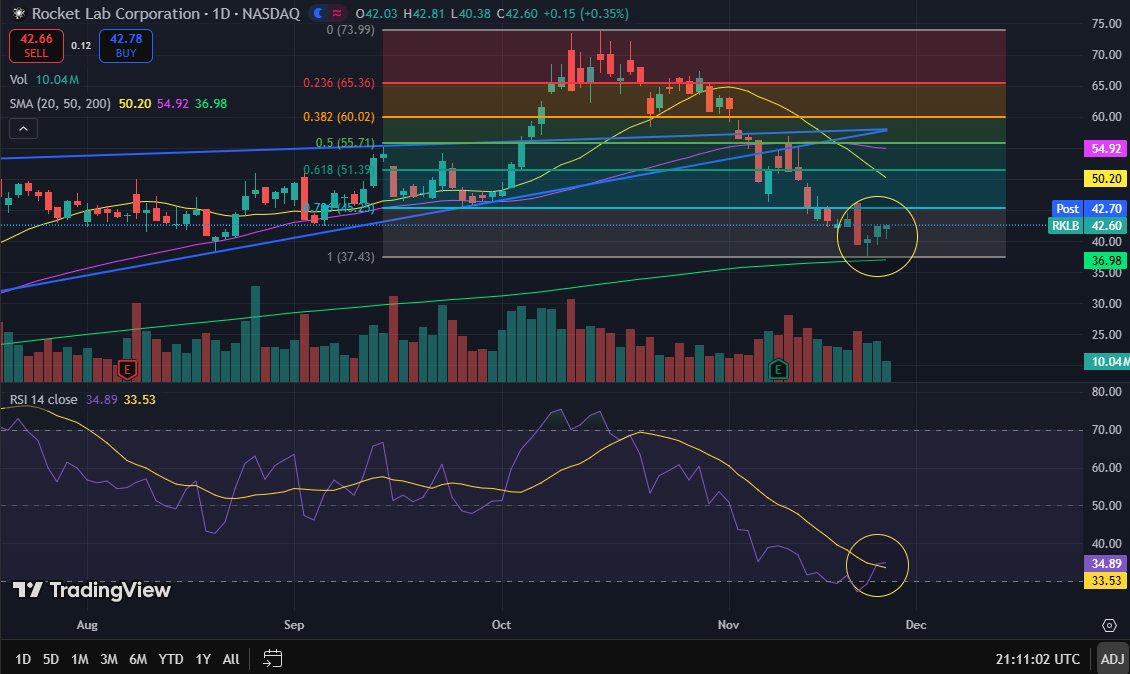The image size is (1130, 674).
Task: Click the 0.382 (60.02) Fibonacci level label
Action: tap(339, 117)
